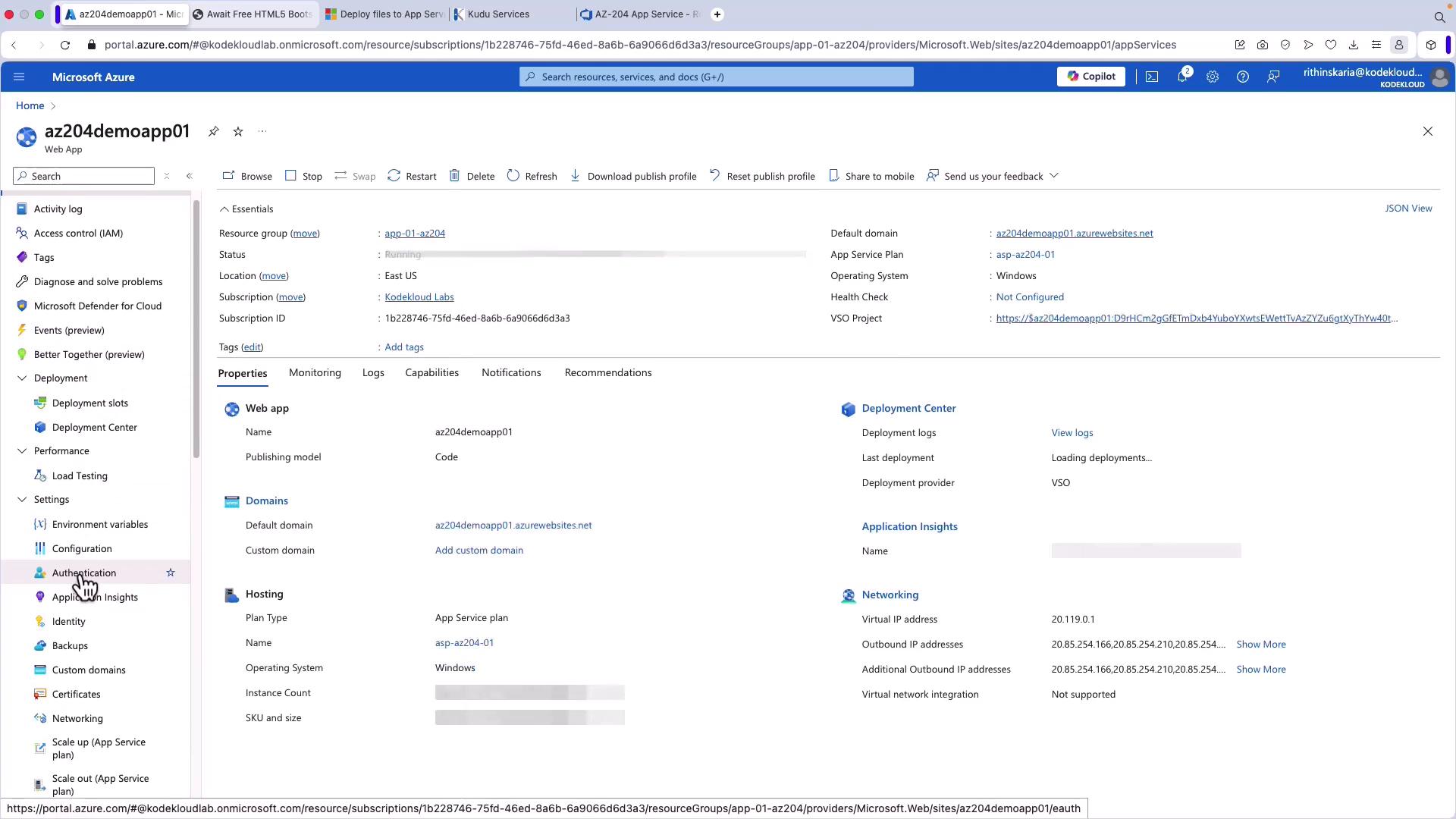1456x819 pixels.
Task: Collapse the Settings group
Action: click(x=22, y=500)
